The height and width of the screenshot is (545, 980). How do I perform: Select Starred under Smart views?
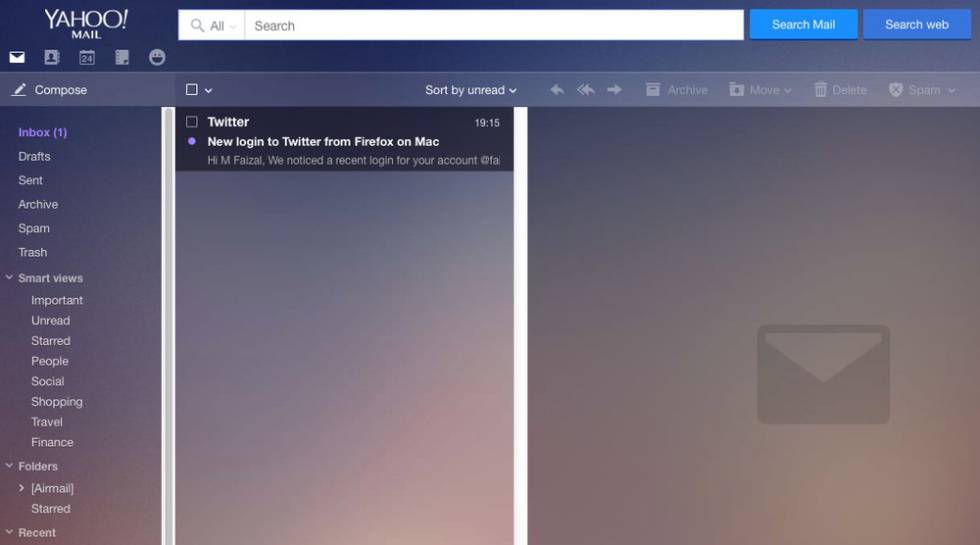click(x=51, y=341)
